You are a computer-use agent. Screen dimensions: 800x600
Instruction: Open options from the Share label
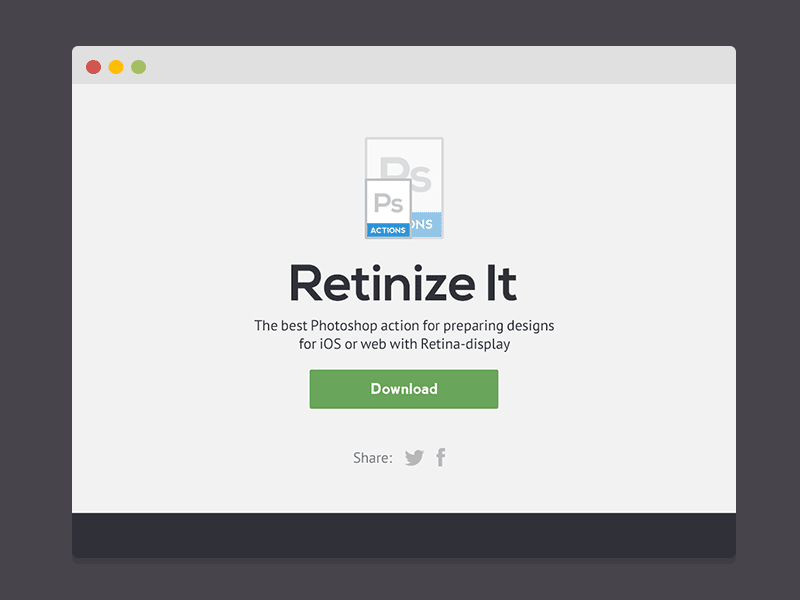tap(372, 457)
